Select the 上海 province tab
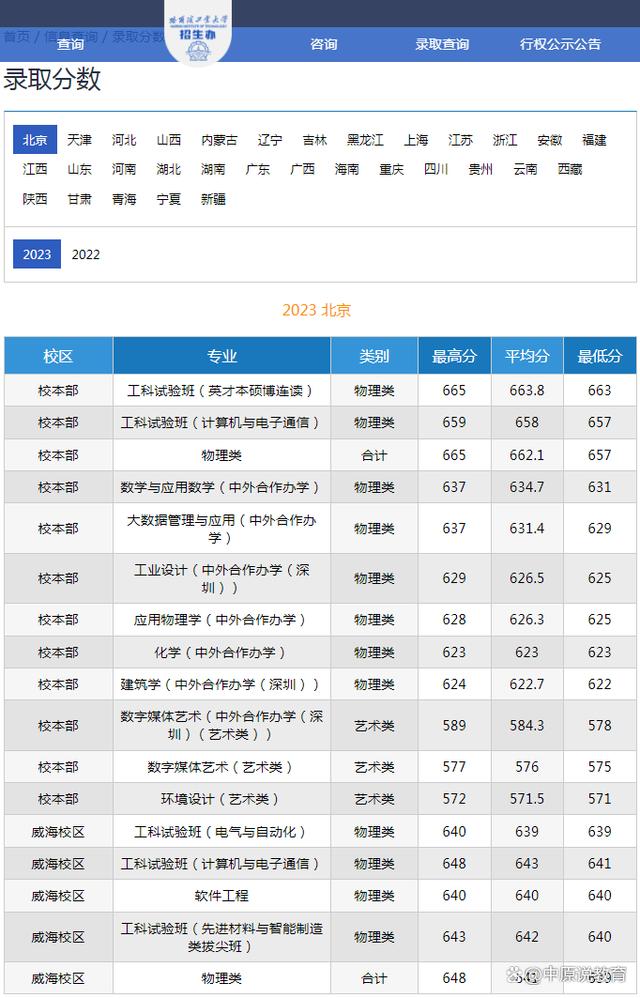 tap(416, 139)
